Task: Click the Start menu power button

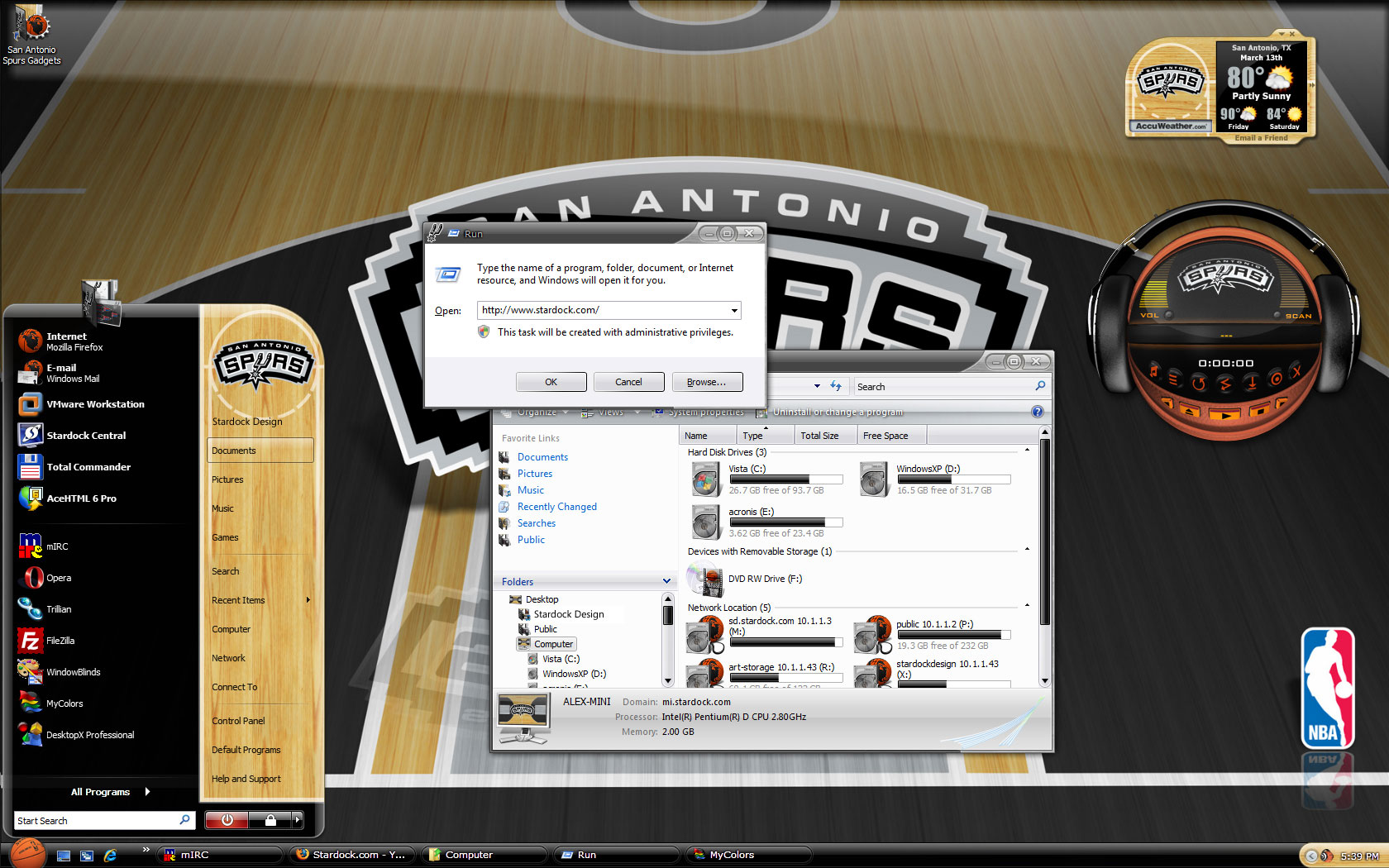Action: click(227, 820)
